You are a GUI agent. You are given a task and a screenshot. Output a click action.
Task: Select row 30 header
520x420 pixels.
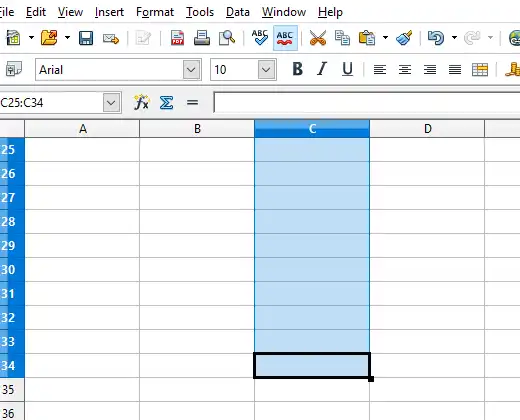coord(12,270)
